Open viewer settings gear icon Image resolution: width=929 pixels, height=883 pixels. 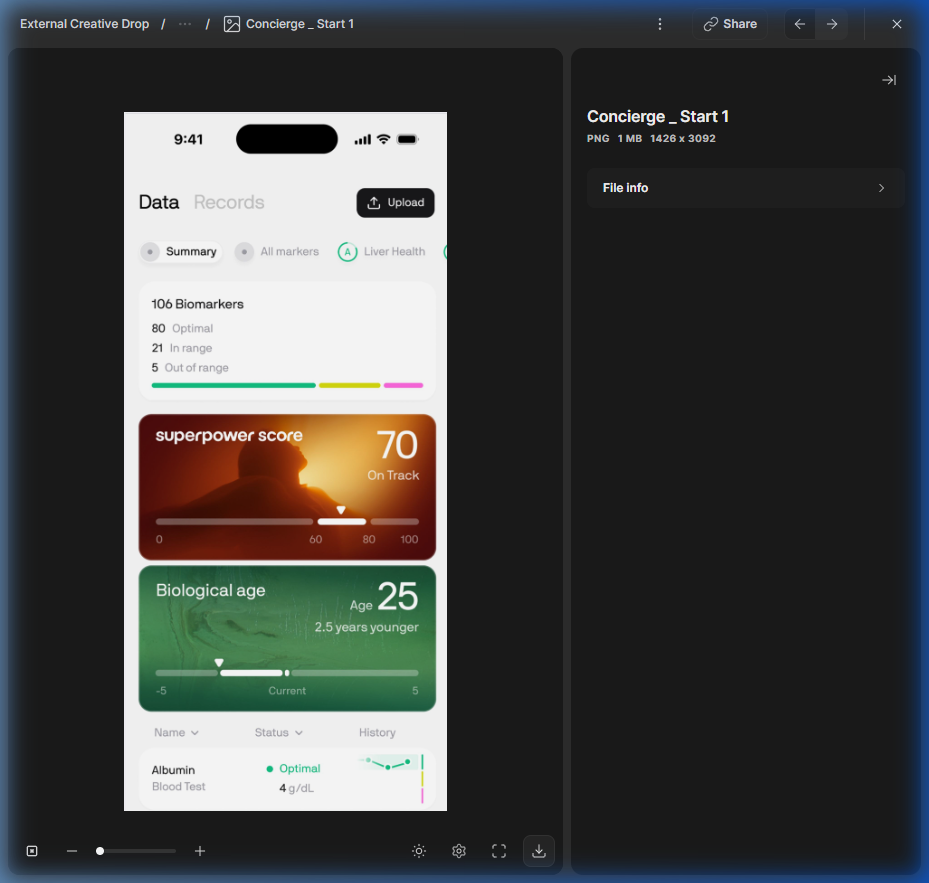coord(459,851)
